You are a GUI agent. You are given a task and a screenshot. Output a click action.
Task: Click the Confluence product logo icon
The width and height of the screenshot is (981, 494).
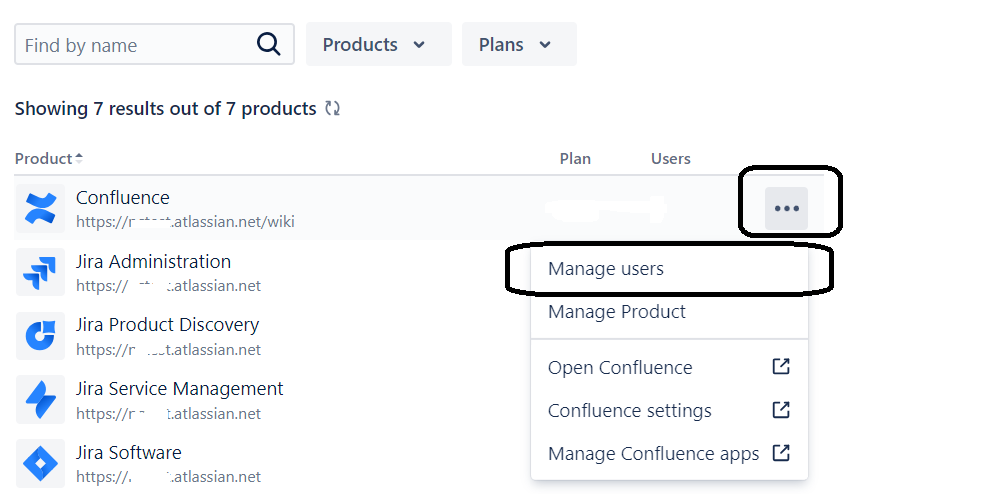click(x=41, y=208)
